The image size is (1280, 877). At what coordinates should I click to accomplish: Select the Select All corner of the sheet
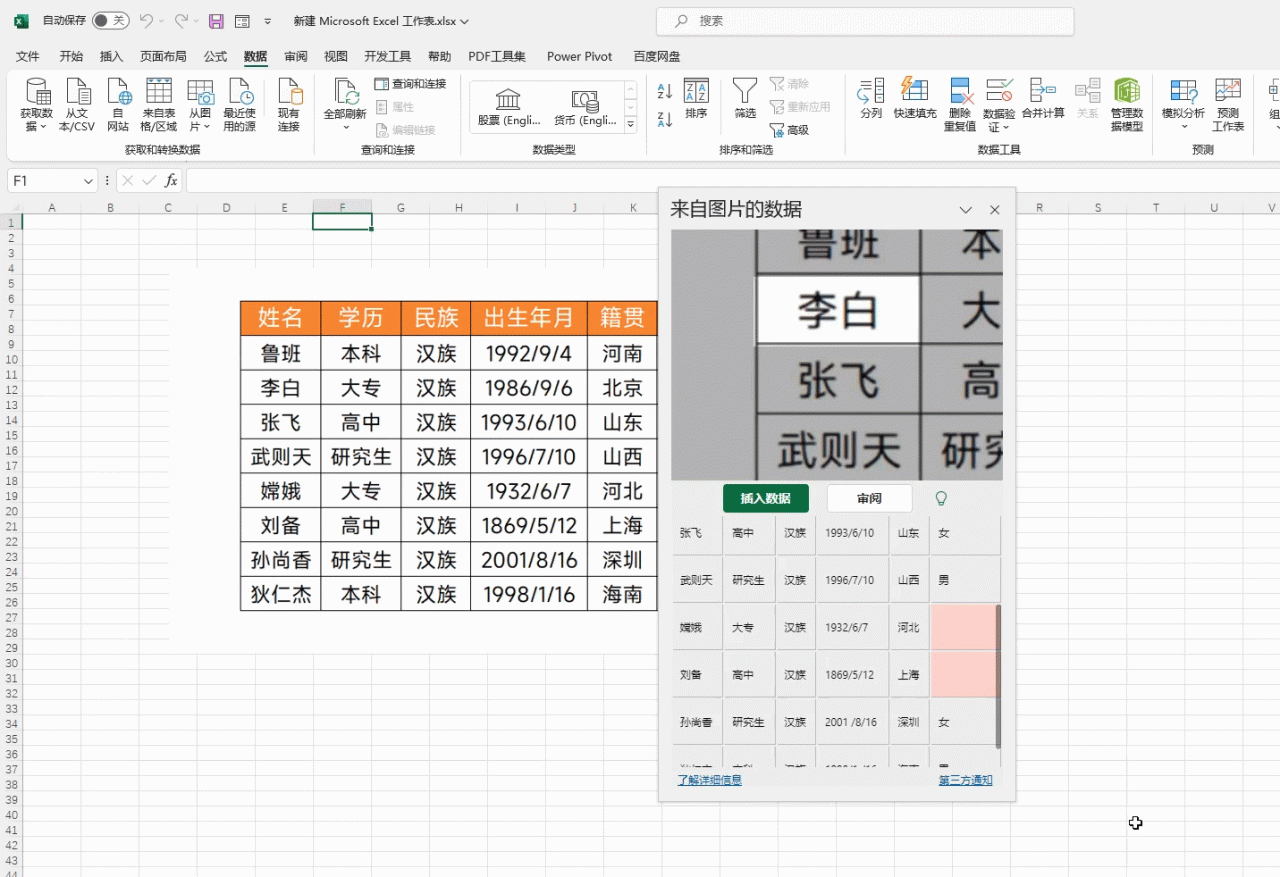tap(11, 207)
